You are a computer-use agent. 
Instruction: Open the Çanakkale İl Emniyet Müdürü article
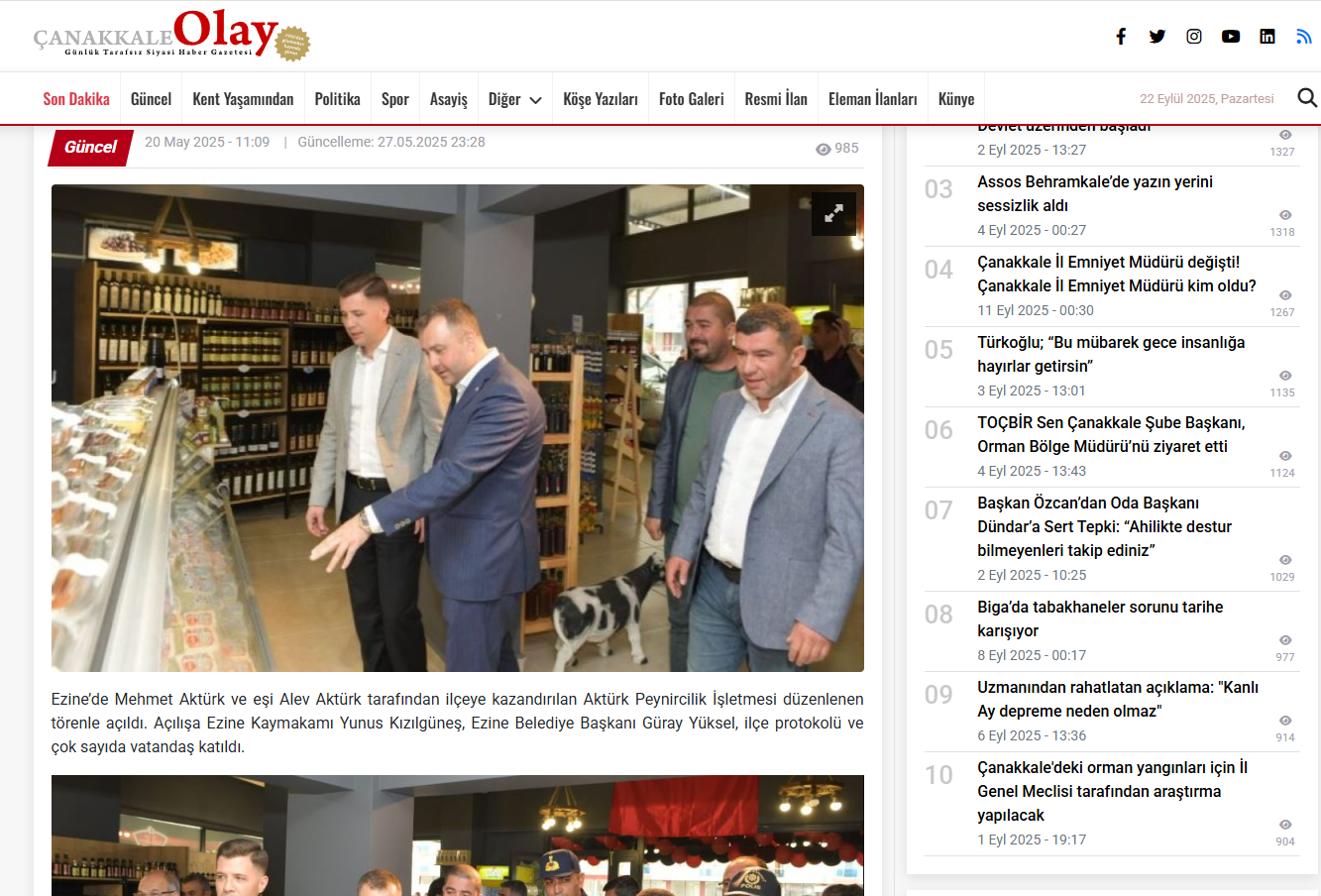(x=1117, y=274)
